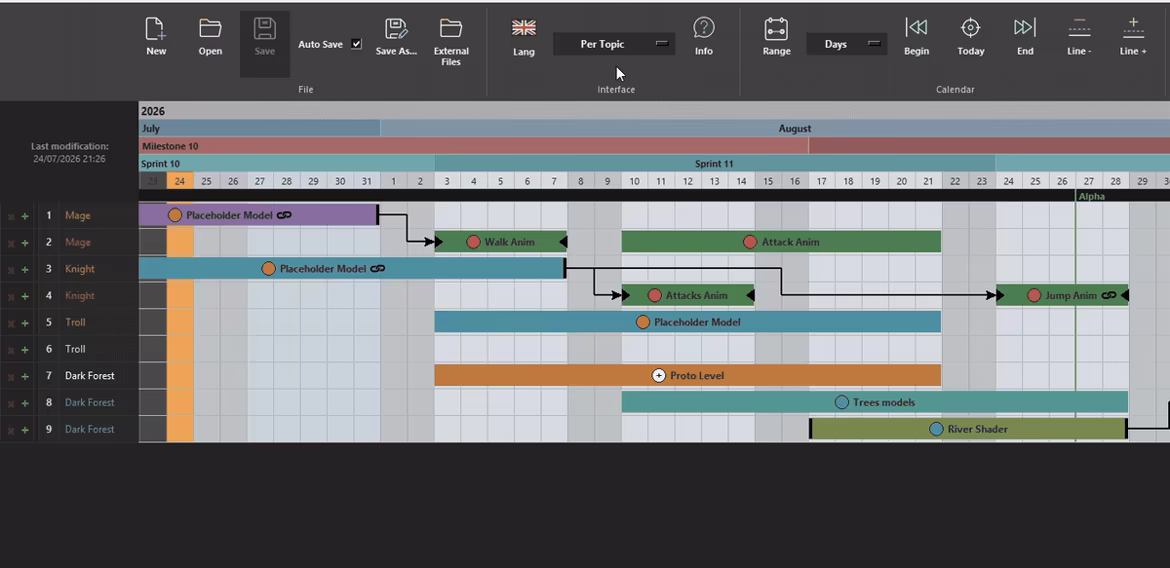Click the plus circle on Proto Level task

659,375
